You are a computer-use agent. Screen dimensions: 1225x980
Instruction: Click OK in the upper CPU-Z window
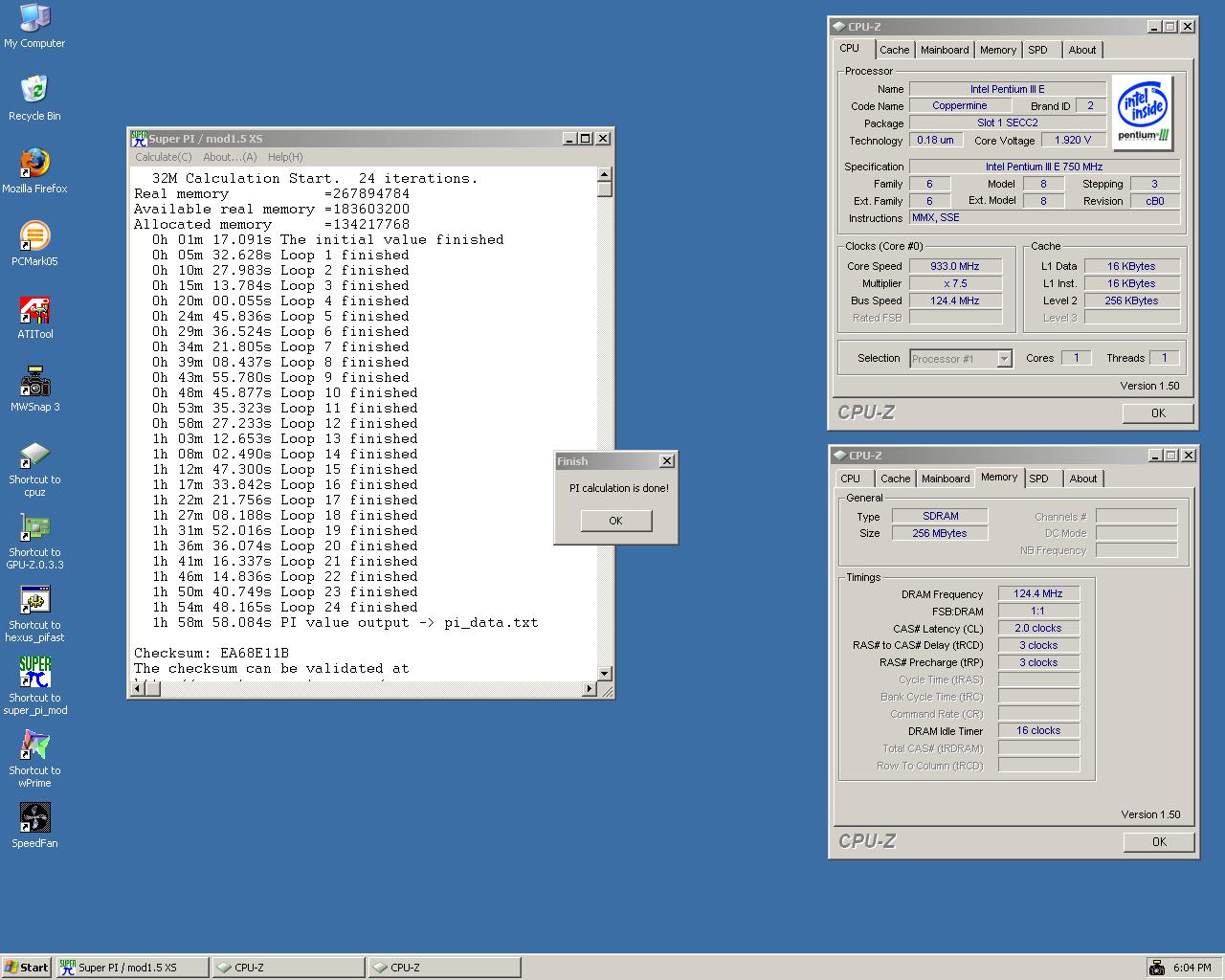tap(1158, 413)
